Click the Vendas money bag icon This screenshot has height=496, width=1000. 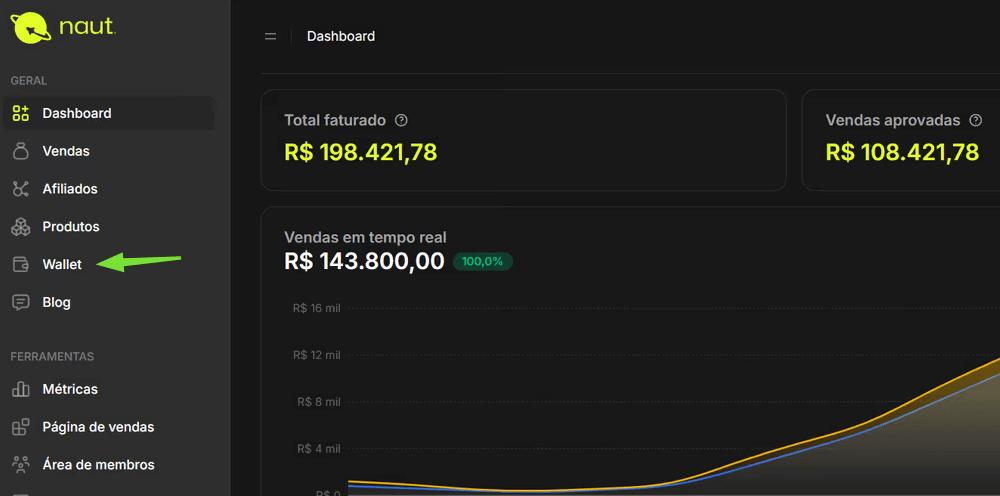[x=20, y=151]
